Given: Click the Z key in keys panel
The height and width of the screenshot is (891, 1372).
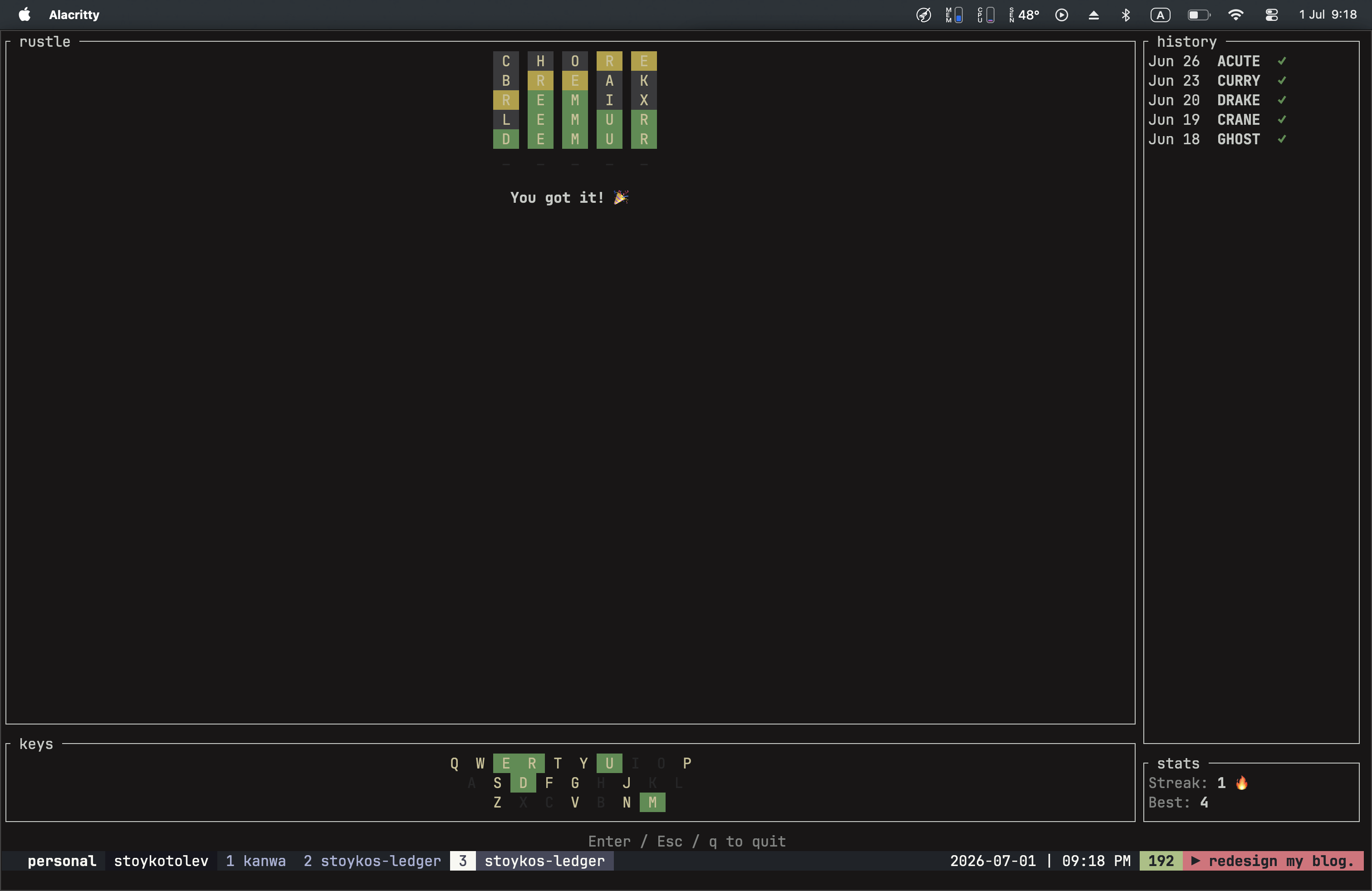Looking at the screenshot, I should (497, 802).
